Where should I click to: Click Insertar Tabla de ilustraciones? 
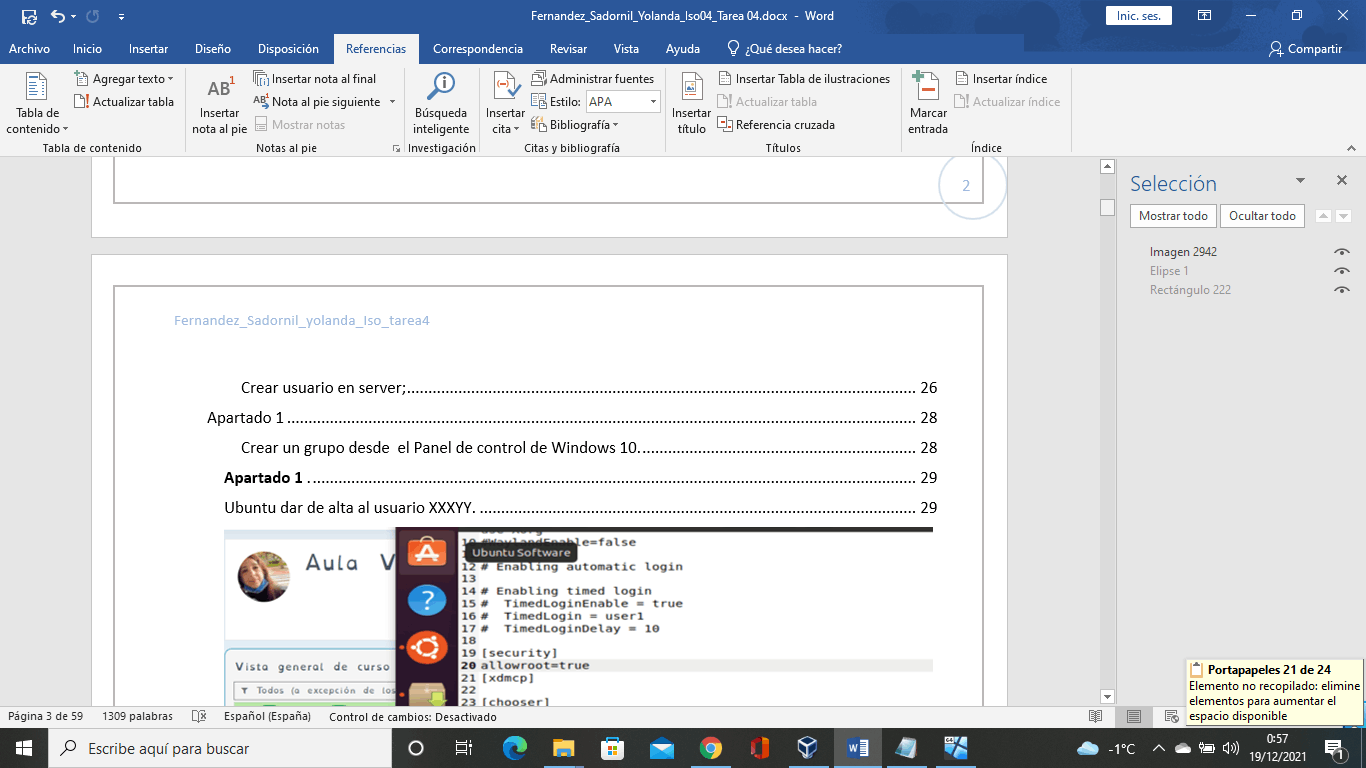point(804,79)
